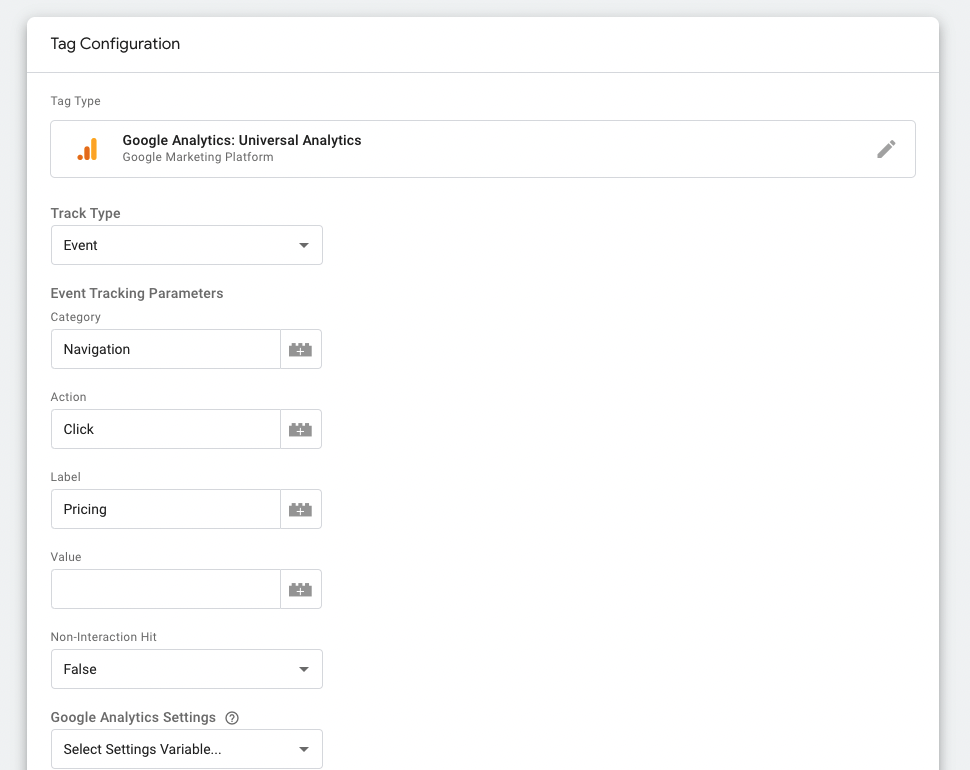Open the Select Settings Variable dropdown
The image size is (970, 770).
tap(187, 749)
